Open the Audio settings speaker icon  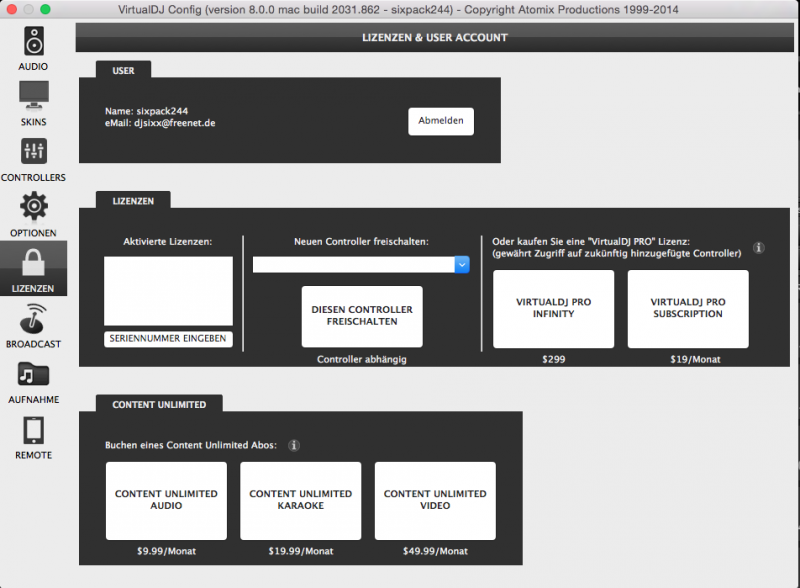click(x=34, y=41)
